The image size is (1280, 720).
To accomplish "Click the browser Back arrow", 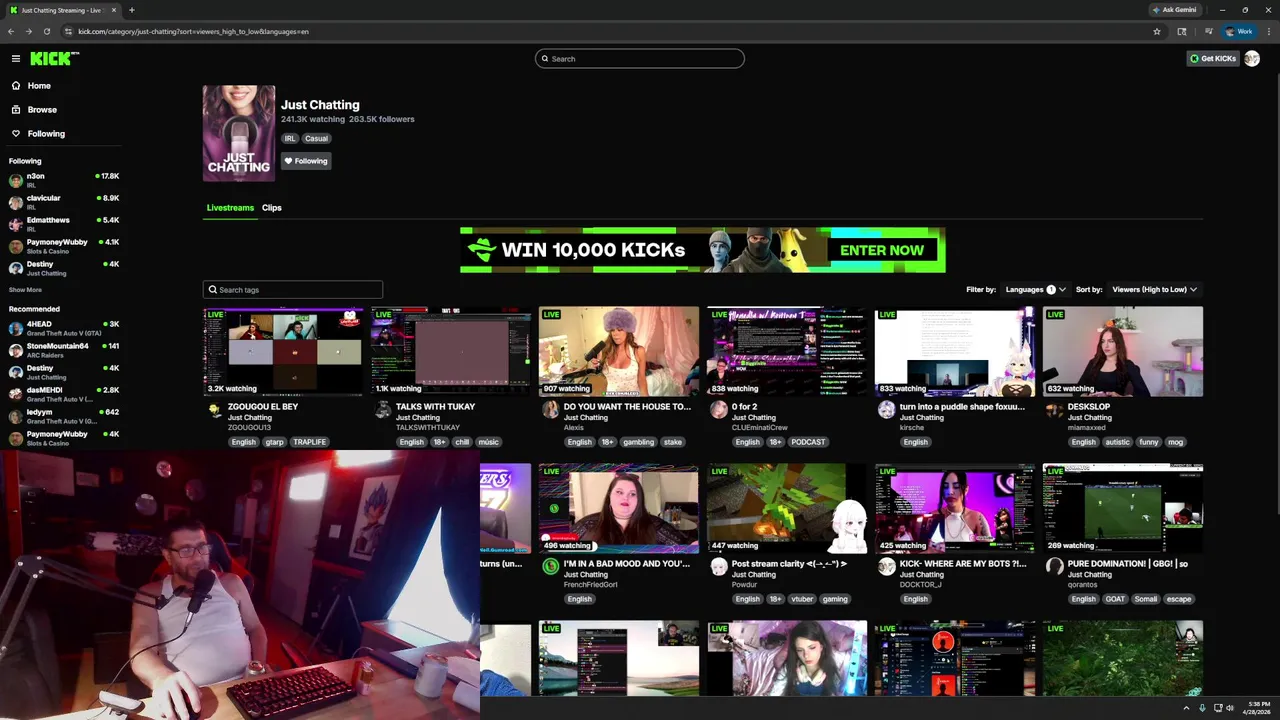I will point(11,32).
